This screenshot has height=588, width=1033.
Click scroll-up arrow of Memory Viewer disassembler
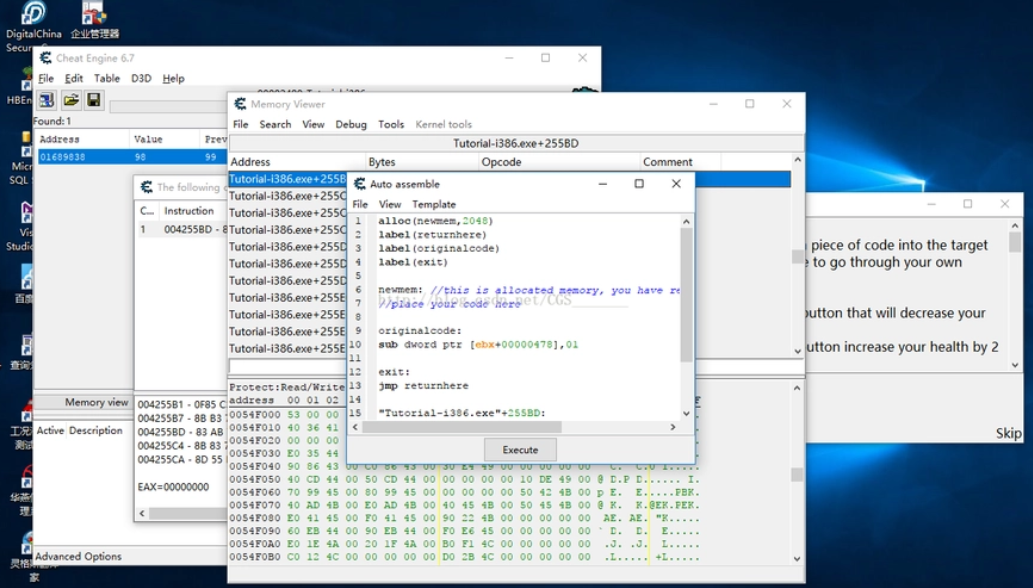pyautogui.click(x=797, y=160)
